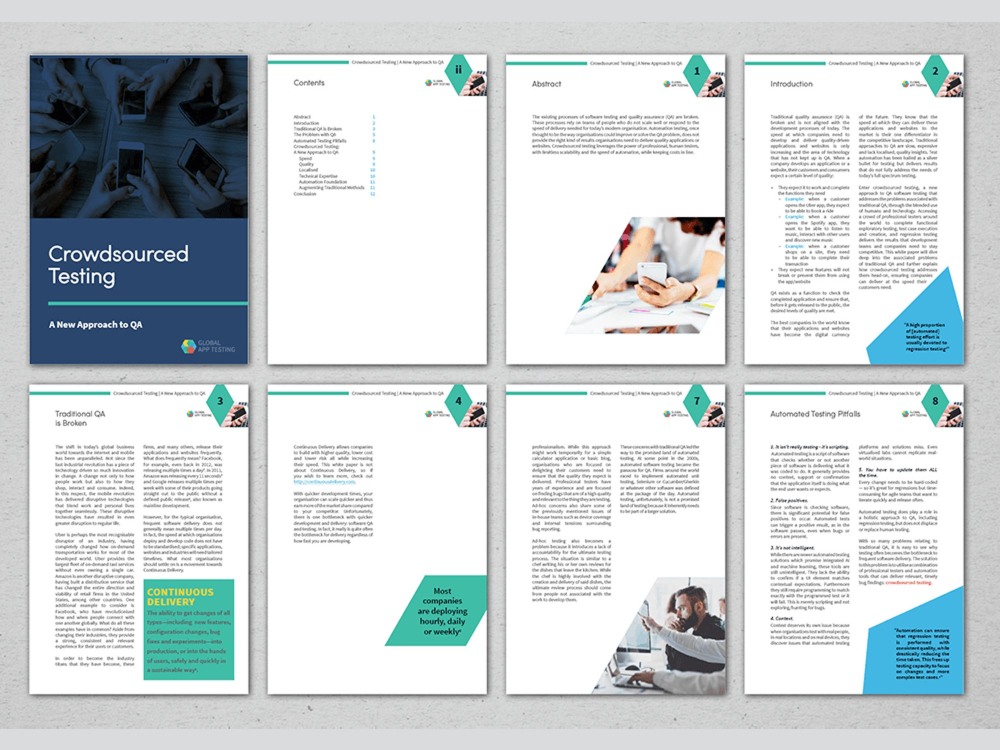This screenshot has width=1000, height=750.
Task: Click the logo on the Introduction page
Action: tap(914, 84)
